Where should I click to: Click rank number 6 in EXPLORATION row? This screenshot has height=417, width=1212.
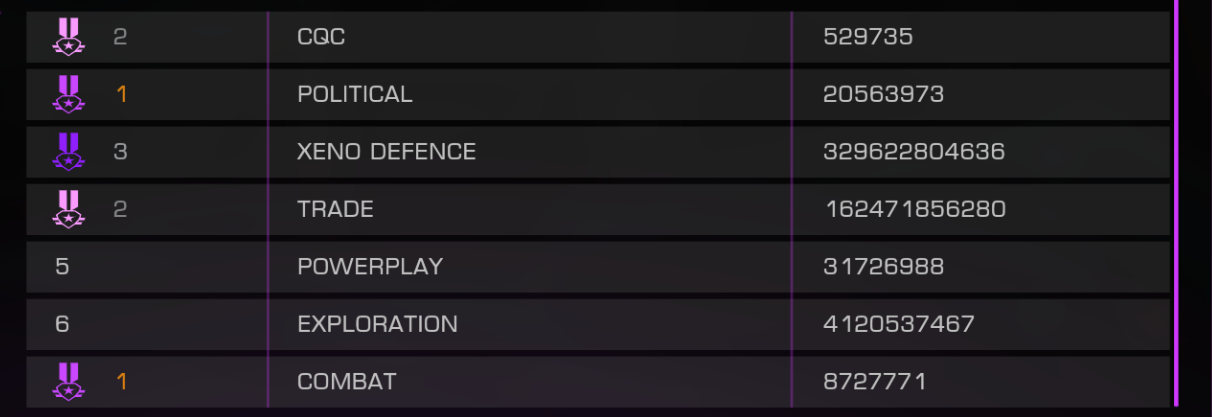(62, 324)
